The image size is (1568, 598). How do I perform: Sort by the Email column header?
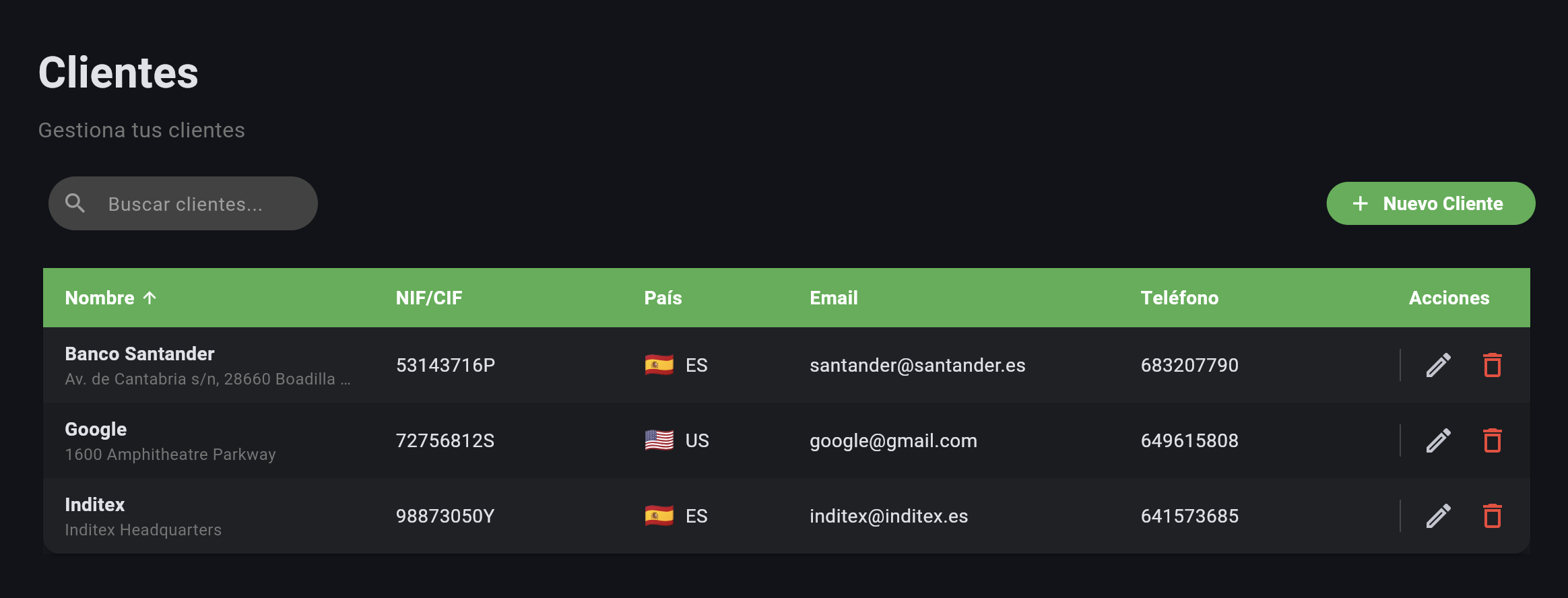coord(833,298)
